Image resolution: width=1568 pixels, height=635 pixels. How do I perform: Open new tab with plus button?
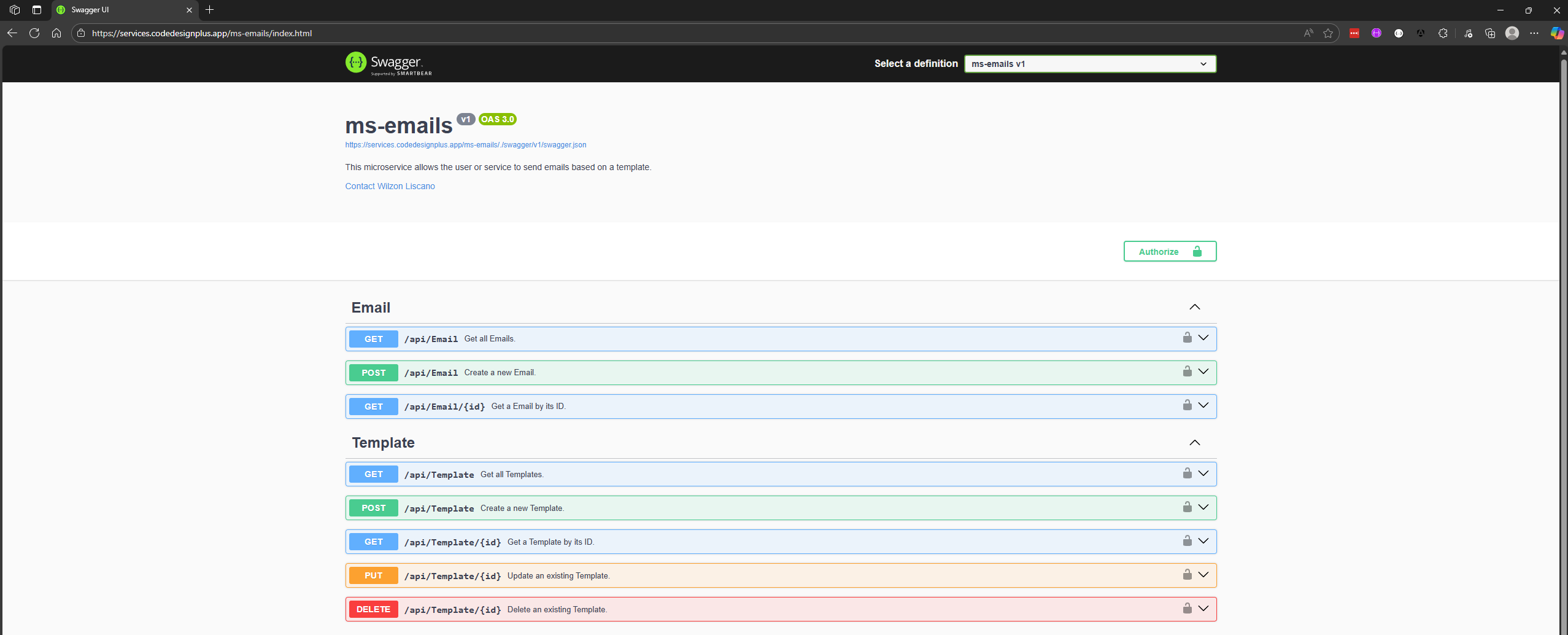pyautogui.click(x=209, y=10)
